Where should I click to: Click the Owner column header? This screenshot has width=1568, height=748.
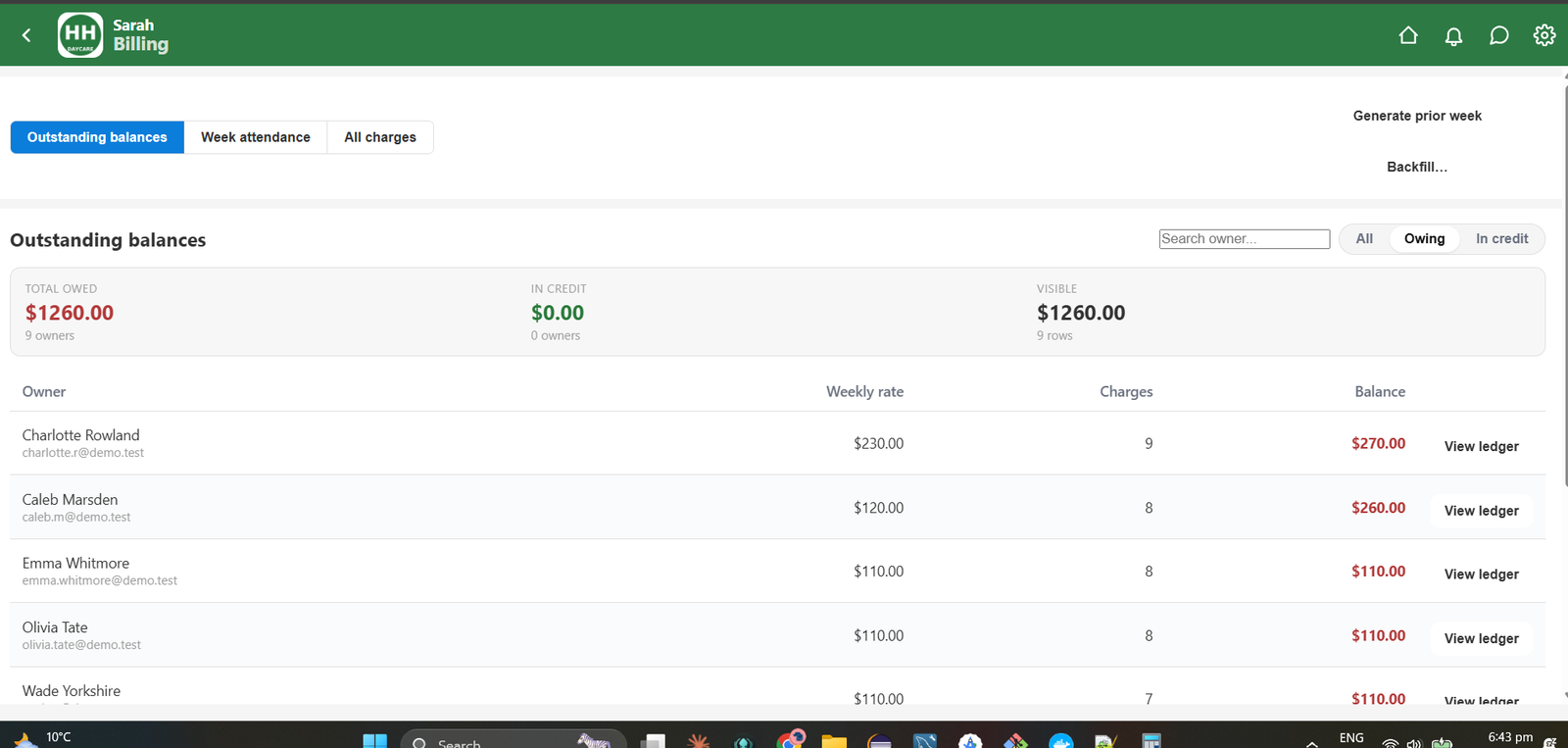pyautogui.click(x=44, y=391)
